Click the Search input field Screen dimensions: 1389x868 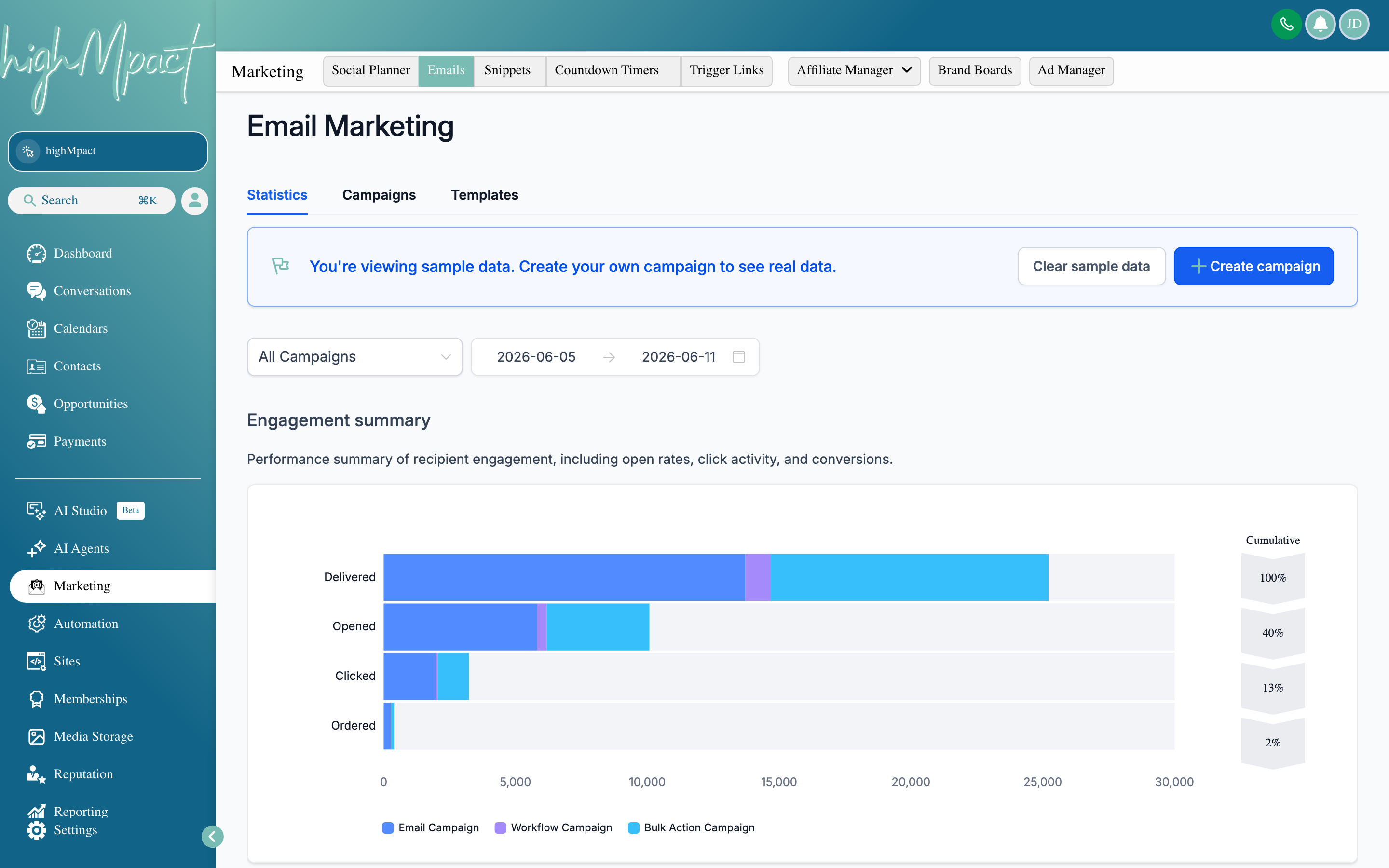click(x=91, y=200)
